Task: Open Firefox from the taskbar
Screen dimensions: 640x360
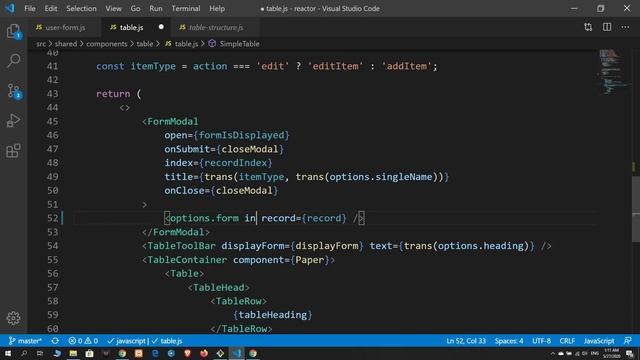Action: [x=204, y=353]
